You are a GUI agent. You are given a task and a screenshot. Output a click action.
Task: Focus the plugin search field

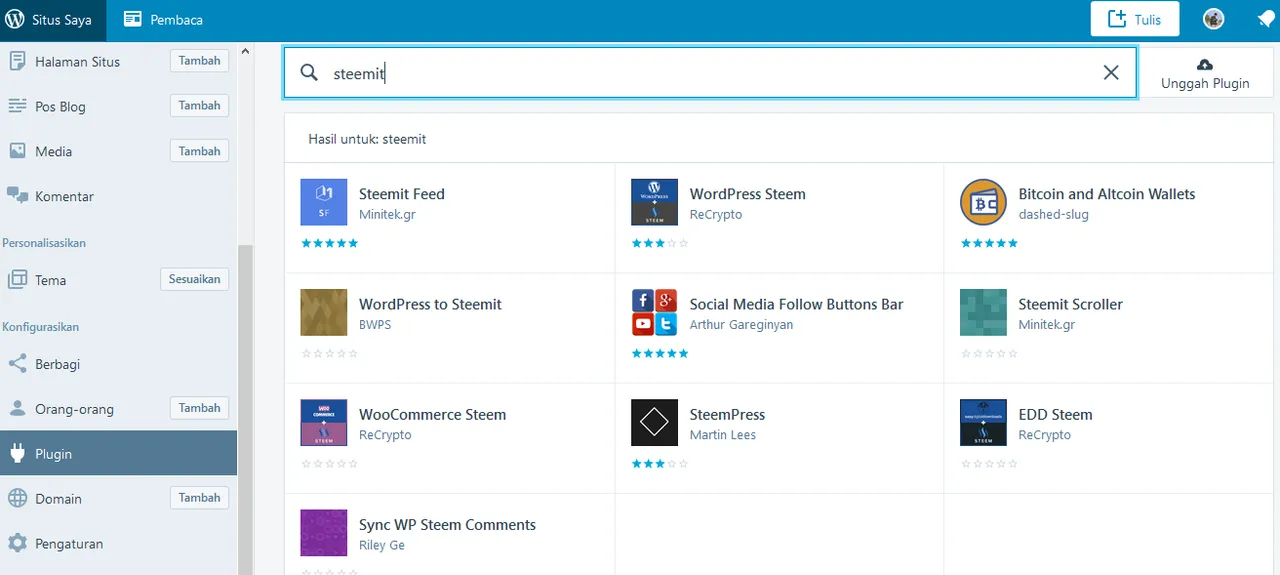[x=710, y=73]
